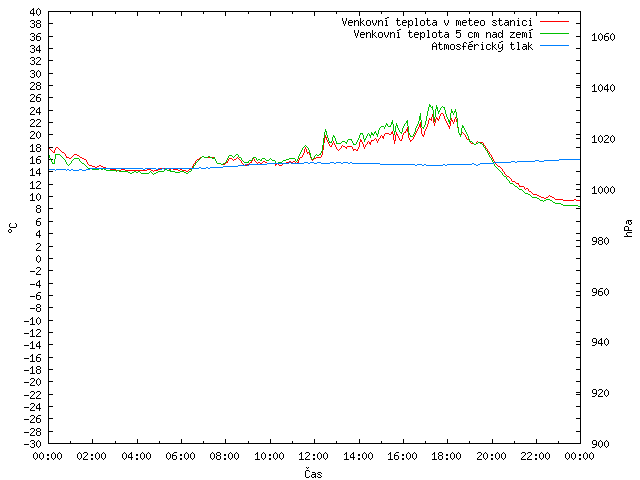
Task: Click pressure label 1020 on right axis
Action: coord(603,139)
